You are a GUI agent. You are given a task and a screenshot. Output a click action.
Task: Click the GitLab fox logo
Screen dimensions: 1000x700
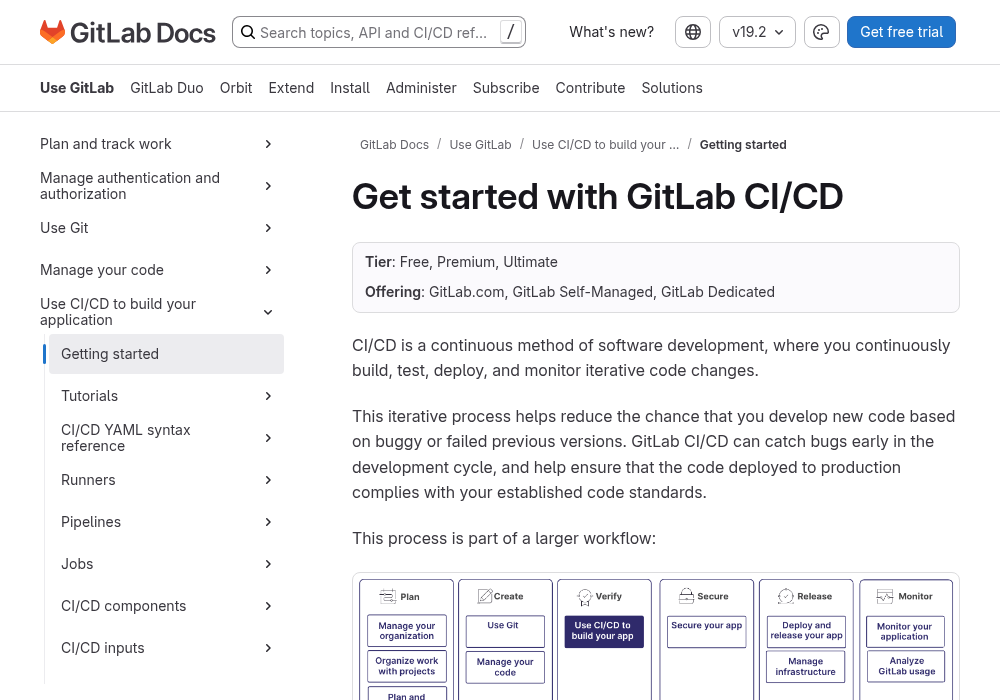coord(52,32)
